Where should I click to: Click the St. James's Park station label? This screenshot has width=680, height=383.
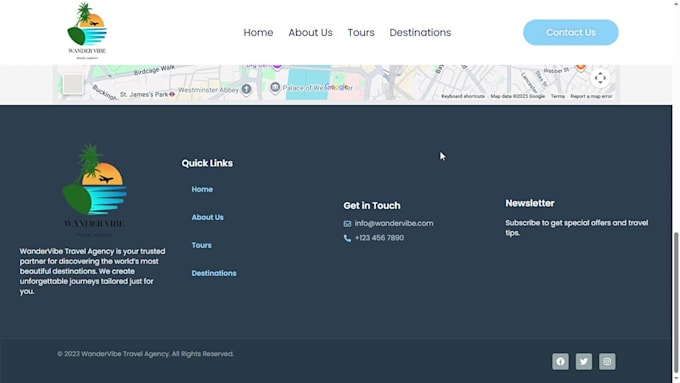pos(144,95)
